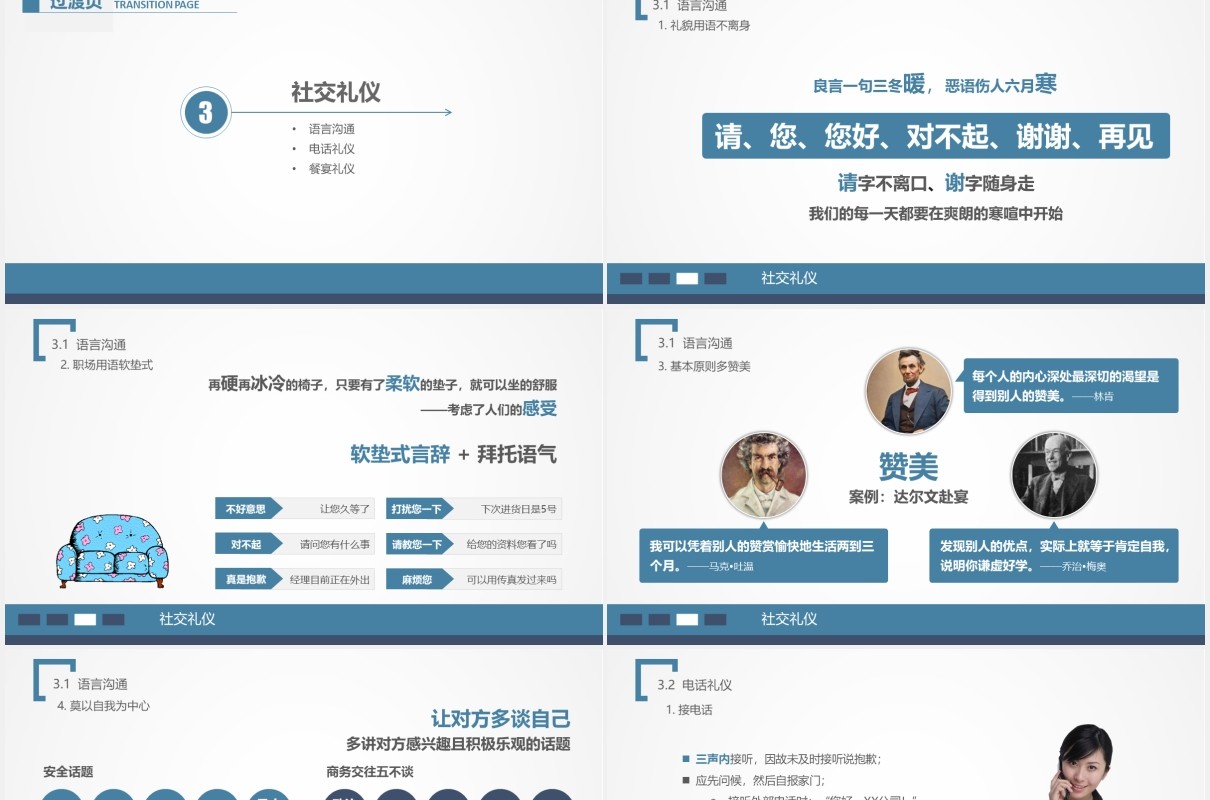This screenshot has width=1210, height=800.
Task: Click the 真是抱歉 arrow tag
Action: pos(249,579)
